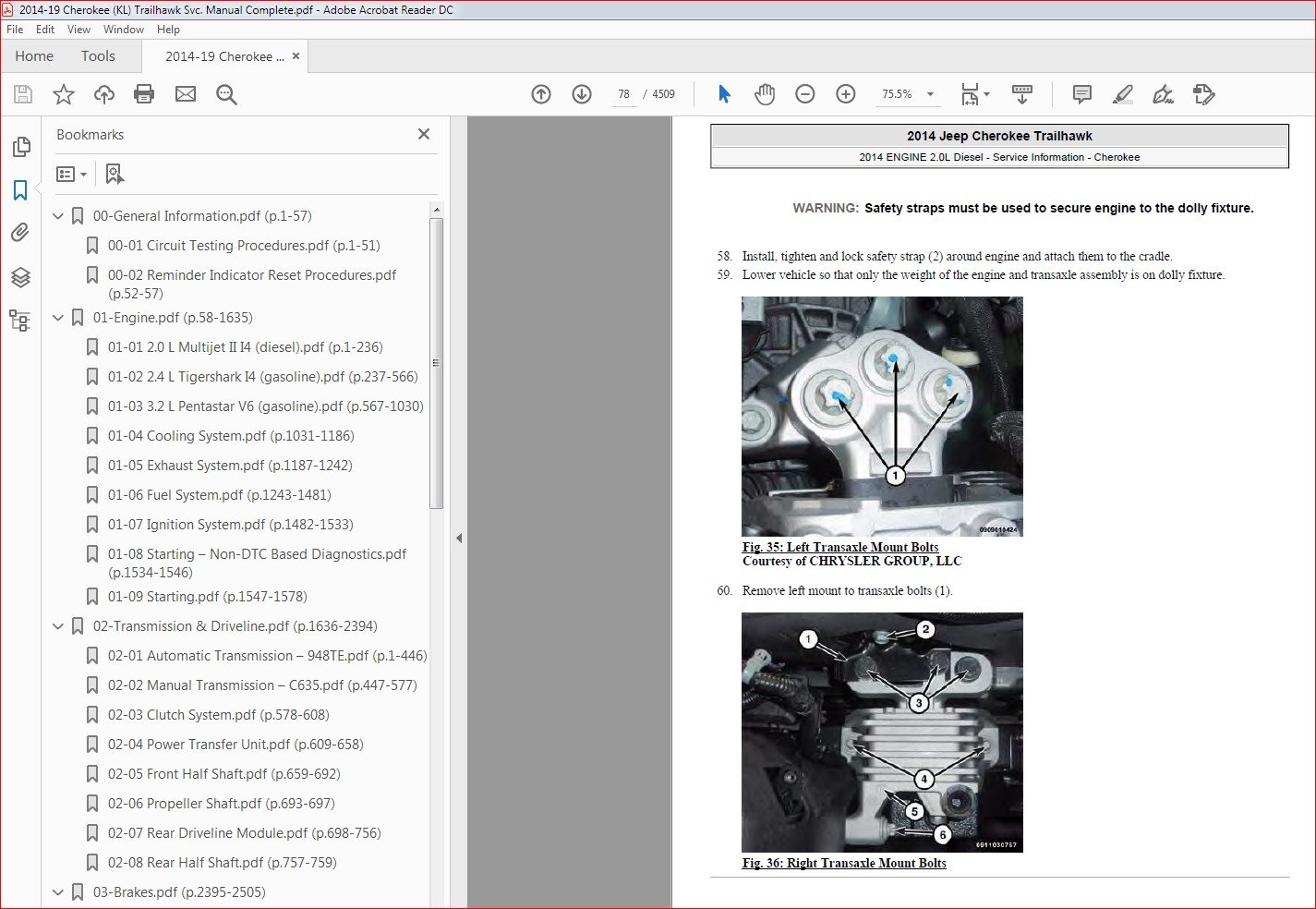Open the Help menu
Screen dimensions: 1316x909
coord(168,30)
